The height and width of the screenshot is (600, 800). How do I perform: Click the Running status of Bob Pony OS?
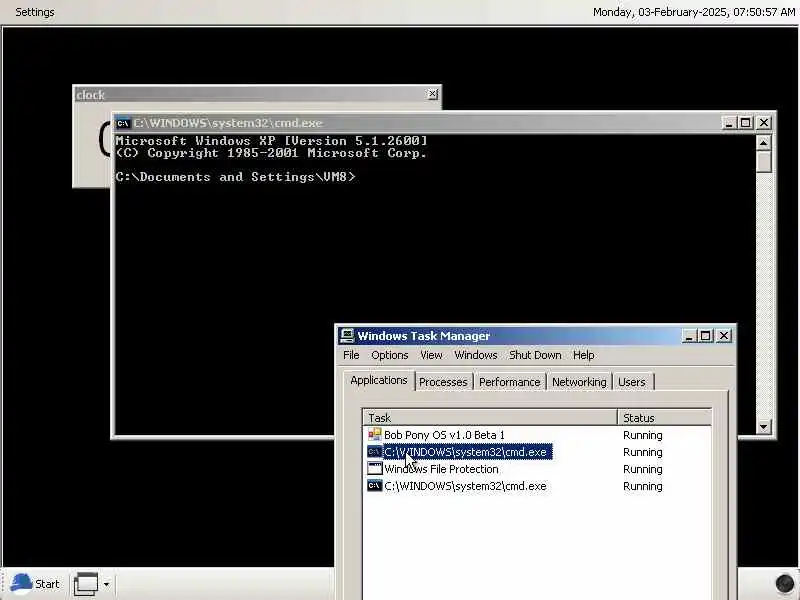[x=642, y=435]
